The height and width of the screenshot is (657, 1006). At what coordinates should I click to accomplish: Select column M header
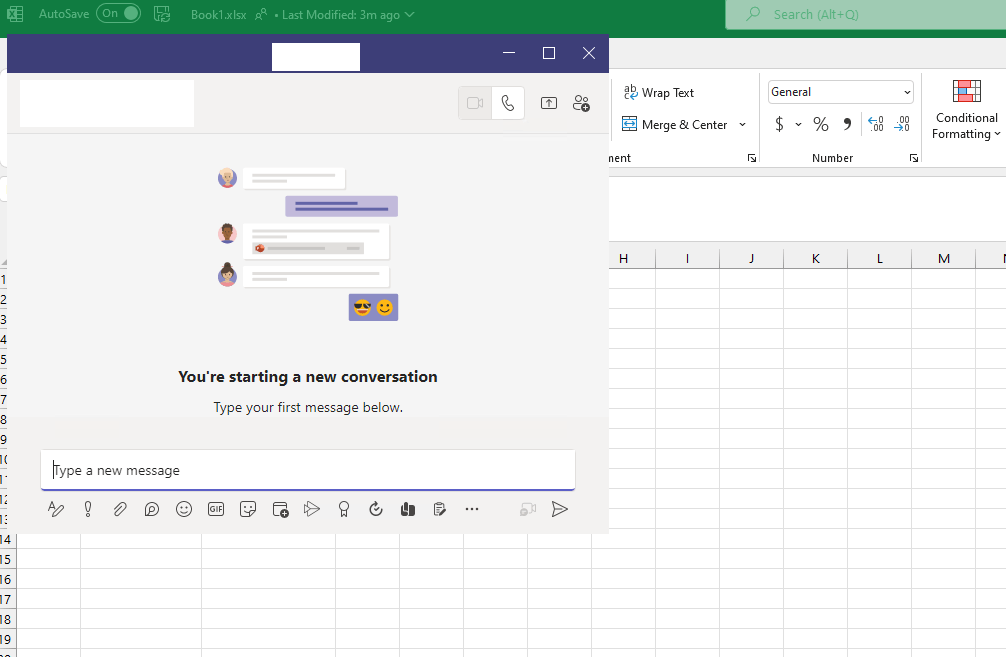coord(944,259)
